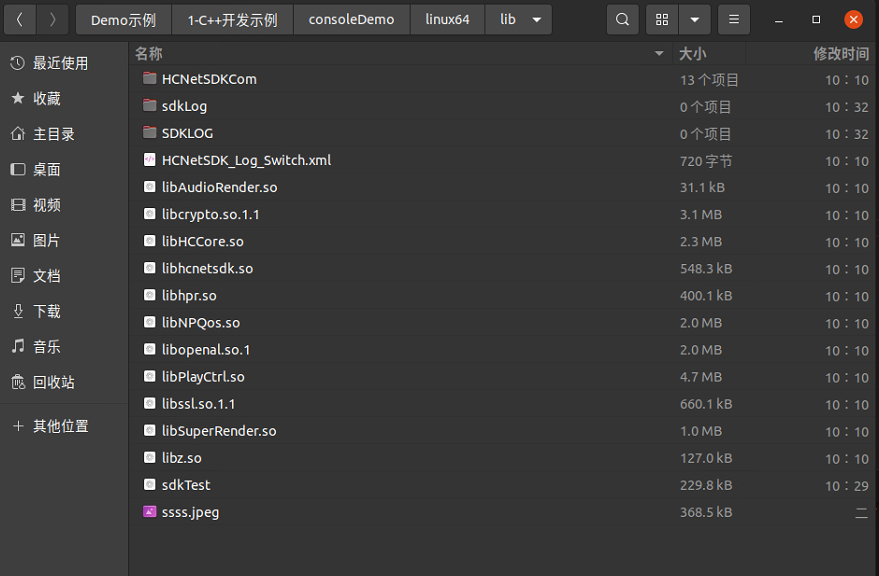Open the hamburger menu button
The image size is (879, 576).
tap(734, 20)
